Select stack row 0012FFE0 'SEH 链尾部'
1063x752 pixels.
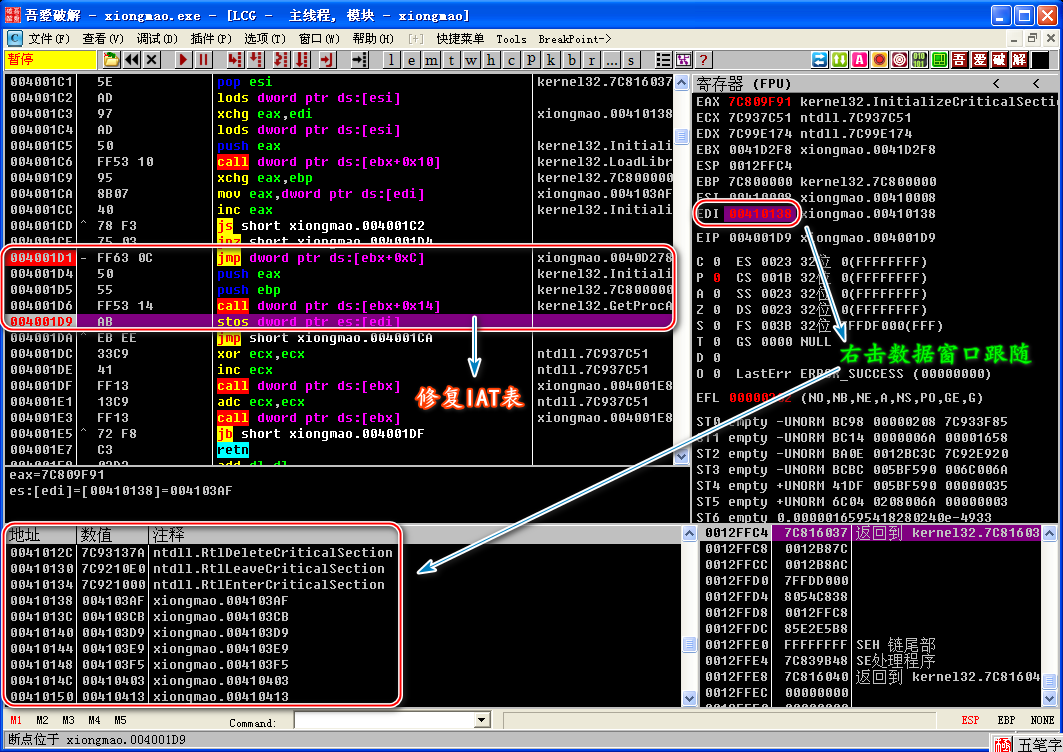pyautogui.click(x=871, y=645)
